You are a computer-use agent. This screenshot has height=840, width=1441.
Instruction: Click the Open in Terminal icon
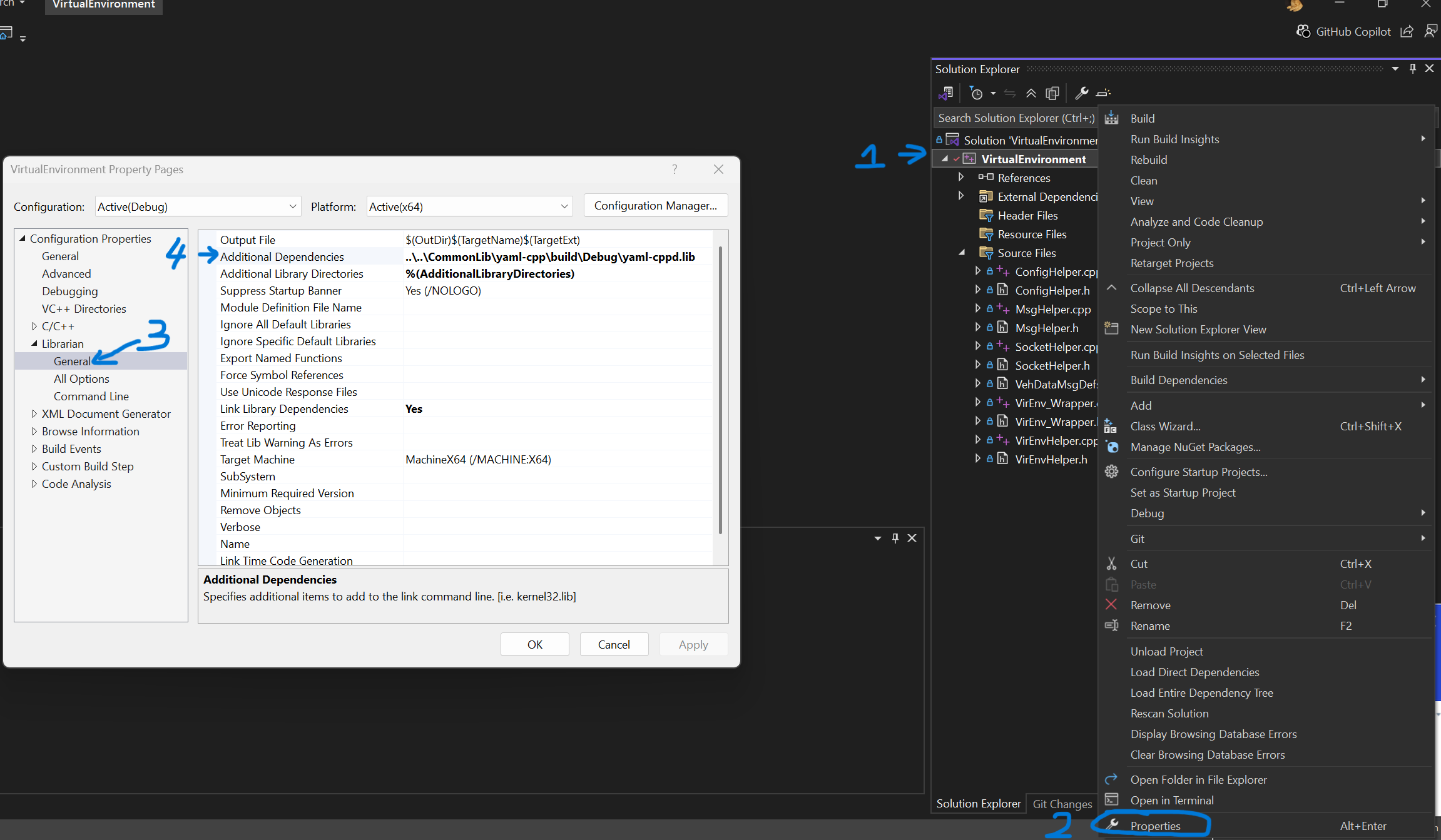(1112, 800)
